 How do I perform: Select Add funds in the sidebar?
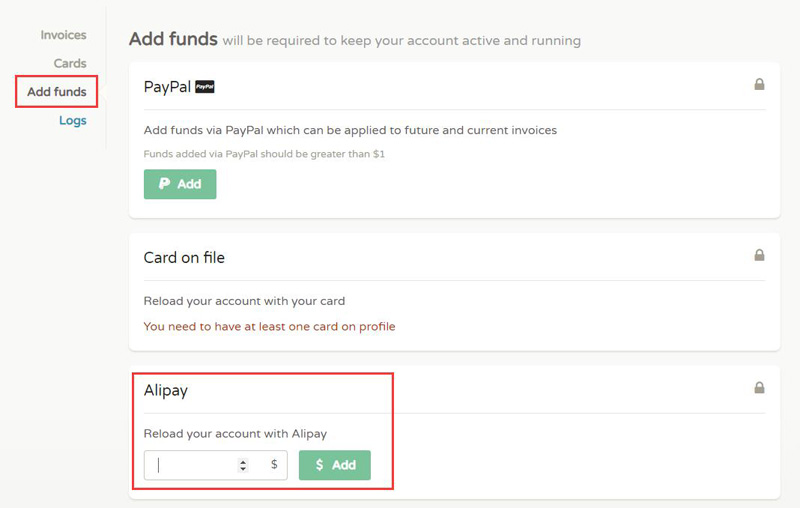(57, 92)
